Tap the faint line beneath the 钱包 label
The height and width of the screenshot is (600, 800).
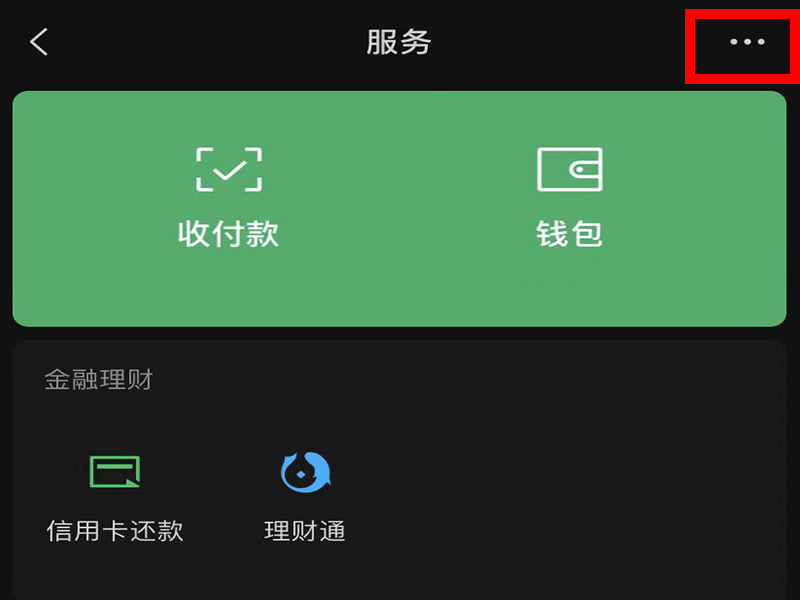(569, 280)
